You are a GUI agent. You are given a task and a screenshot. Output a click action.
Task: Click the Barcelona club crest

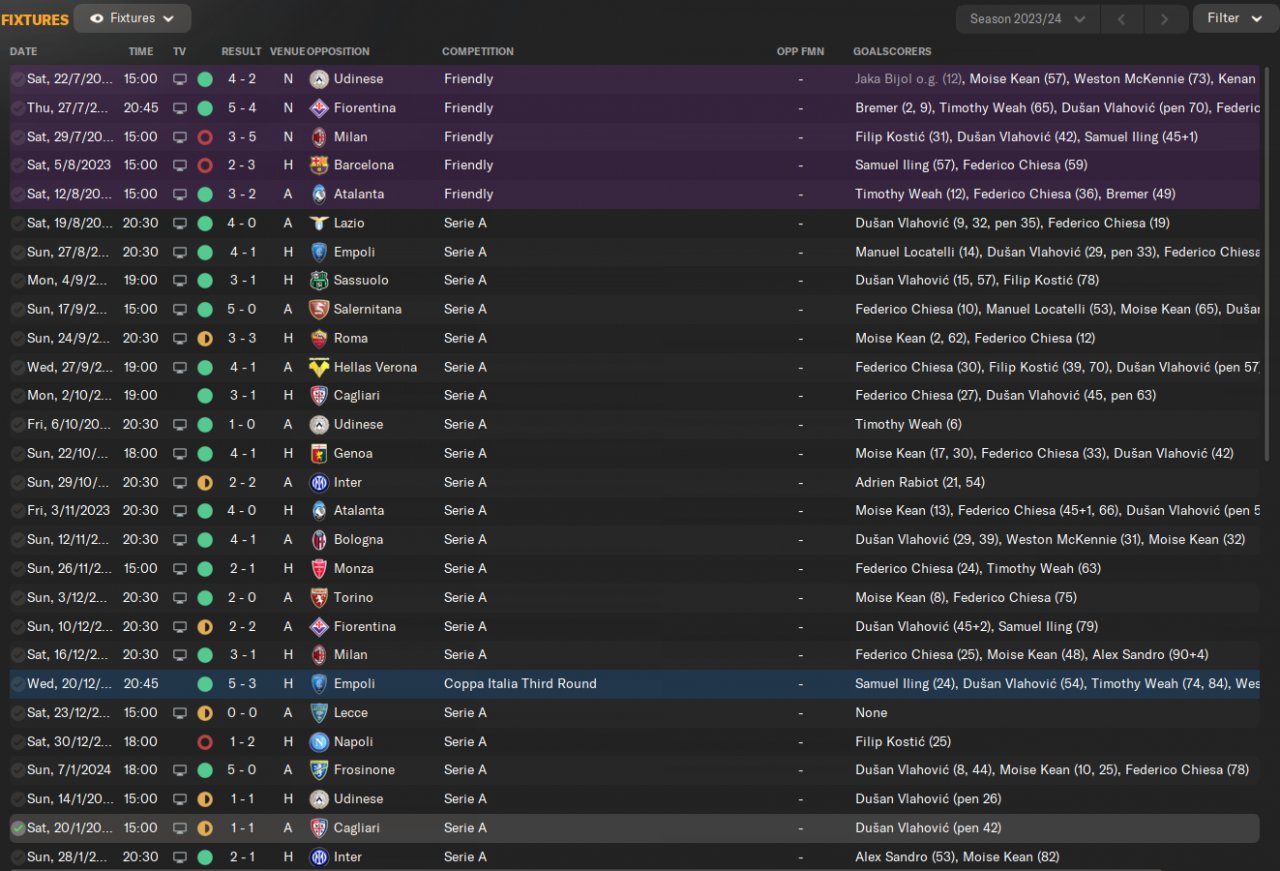click(x=319, y=165)
